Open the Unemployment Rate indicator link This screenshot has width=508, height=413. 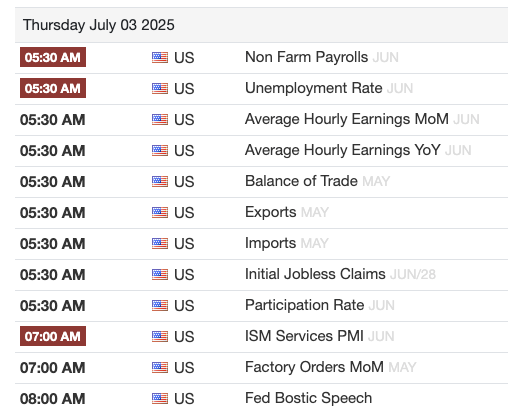(x=314, y=88)
